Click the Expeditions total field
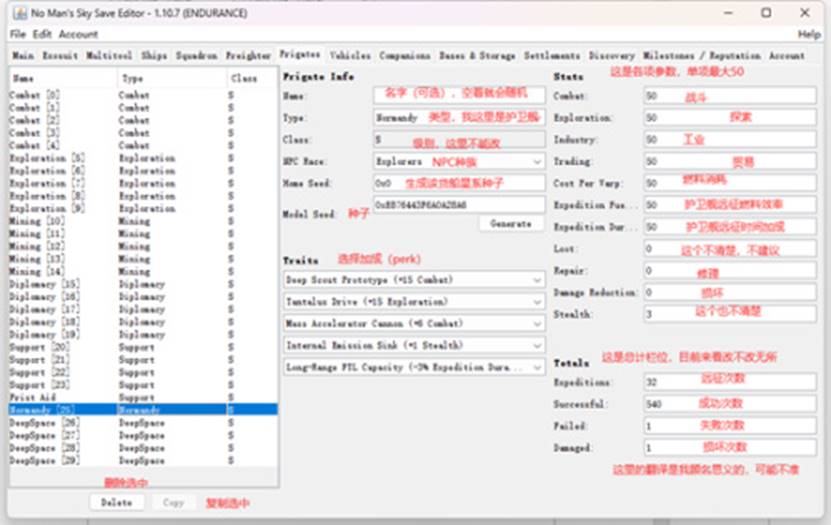The width and height of the screenshot is (831, 525). [x=730, y=382]
